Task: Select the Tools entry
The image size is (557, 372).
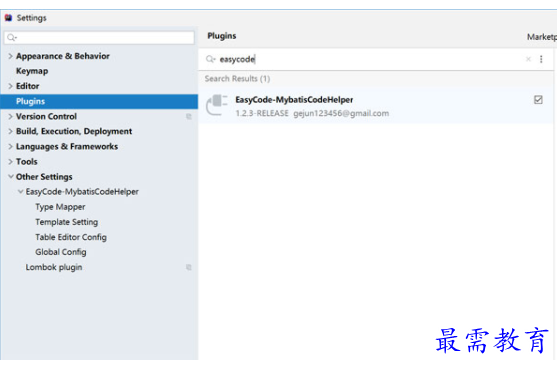Action: [26, 162]
